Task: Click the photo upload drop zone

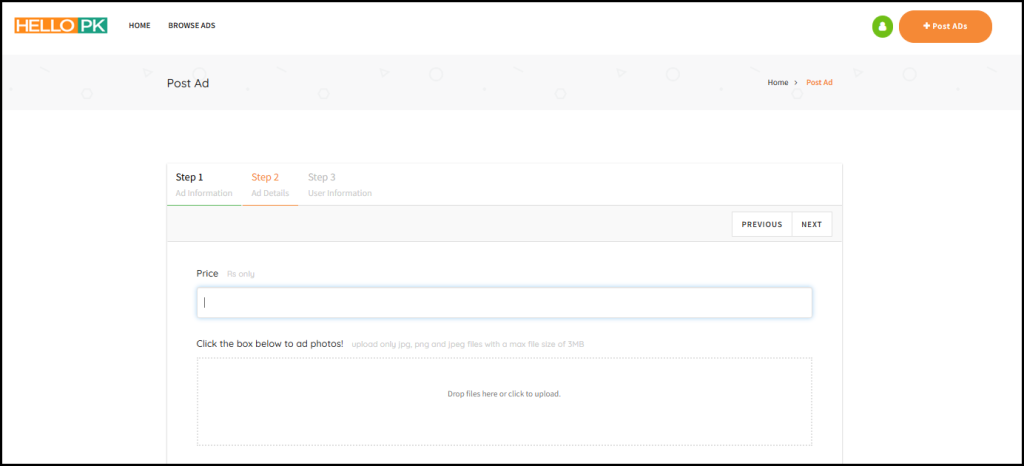Action: tap(504, 400)
